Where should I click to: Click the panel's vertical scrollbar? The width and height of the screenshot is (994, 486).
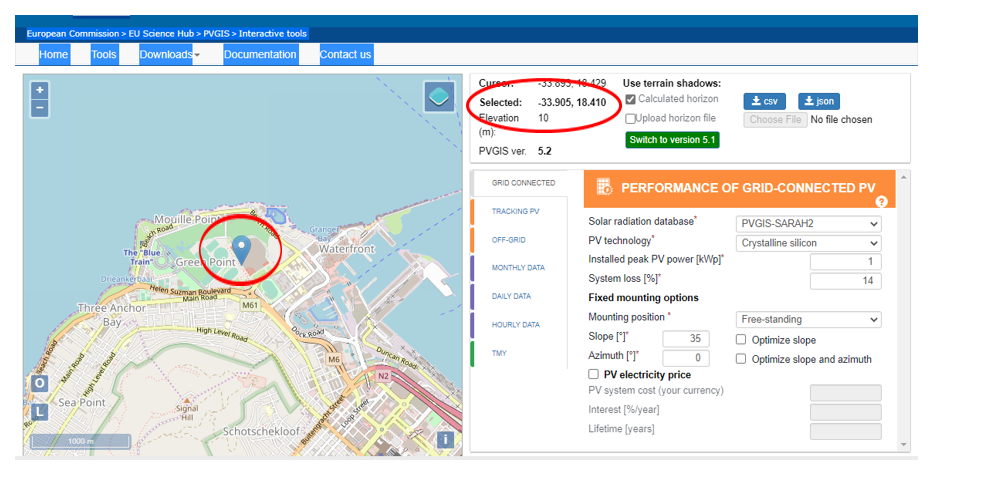tap(903, 310)
